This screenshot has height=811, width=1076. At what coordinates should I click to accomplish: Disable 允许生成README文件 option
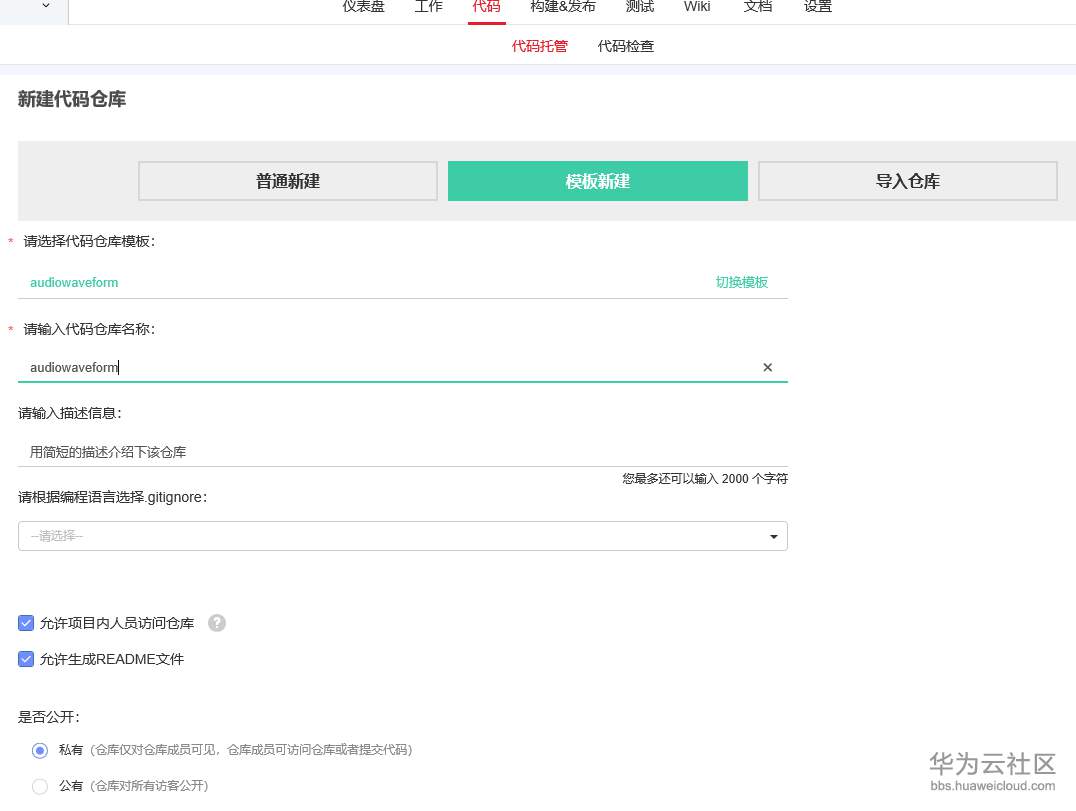pyautogui.click(x=26, y=659)
